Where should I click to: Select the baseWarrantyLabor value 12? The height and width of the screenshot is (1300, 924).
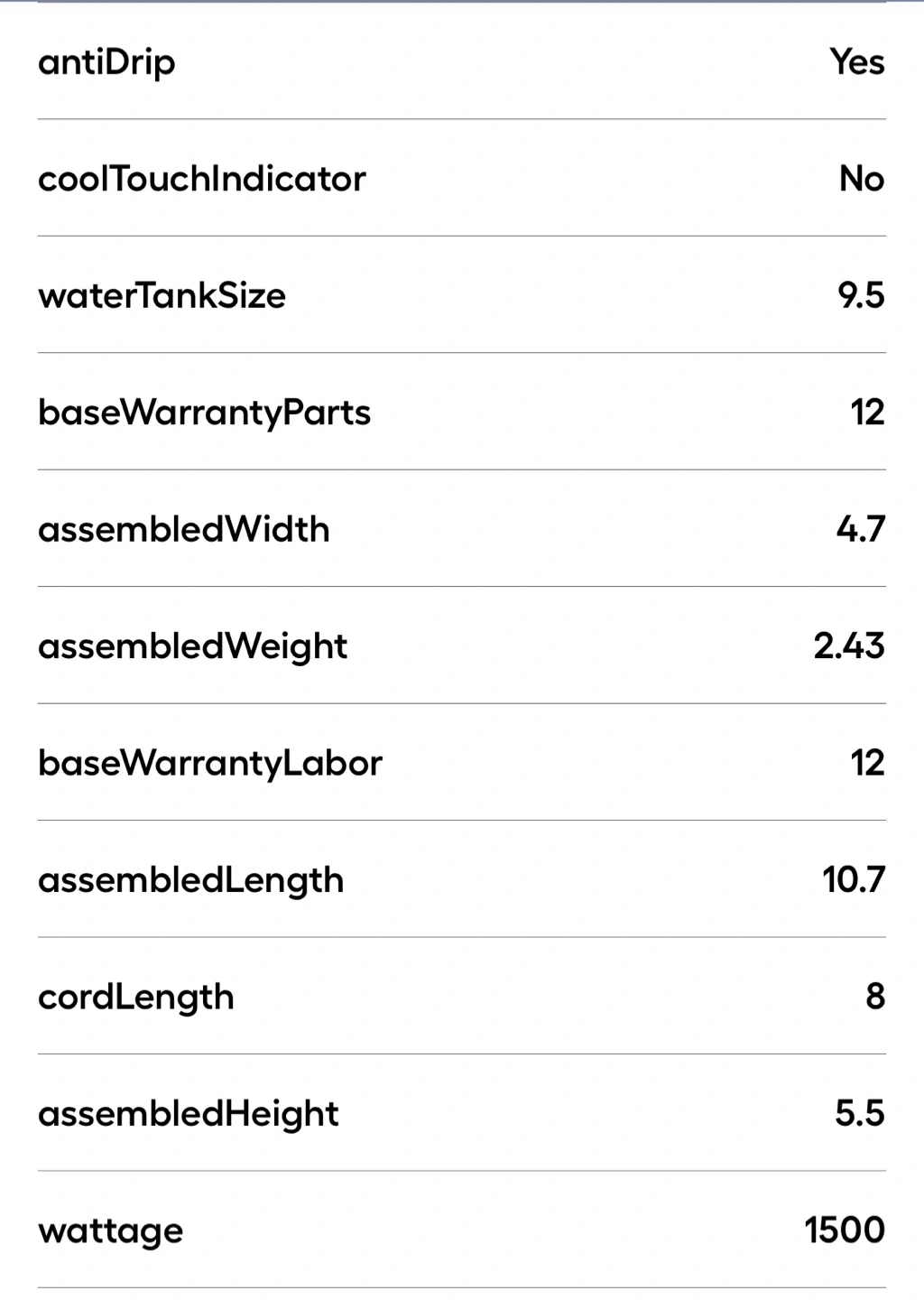(867, 764)
